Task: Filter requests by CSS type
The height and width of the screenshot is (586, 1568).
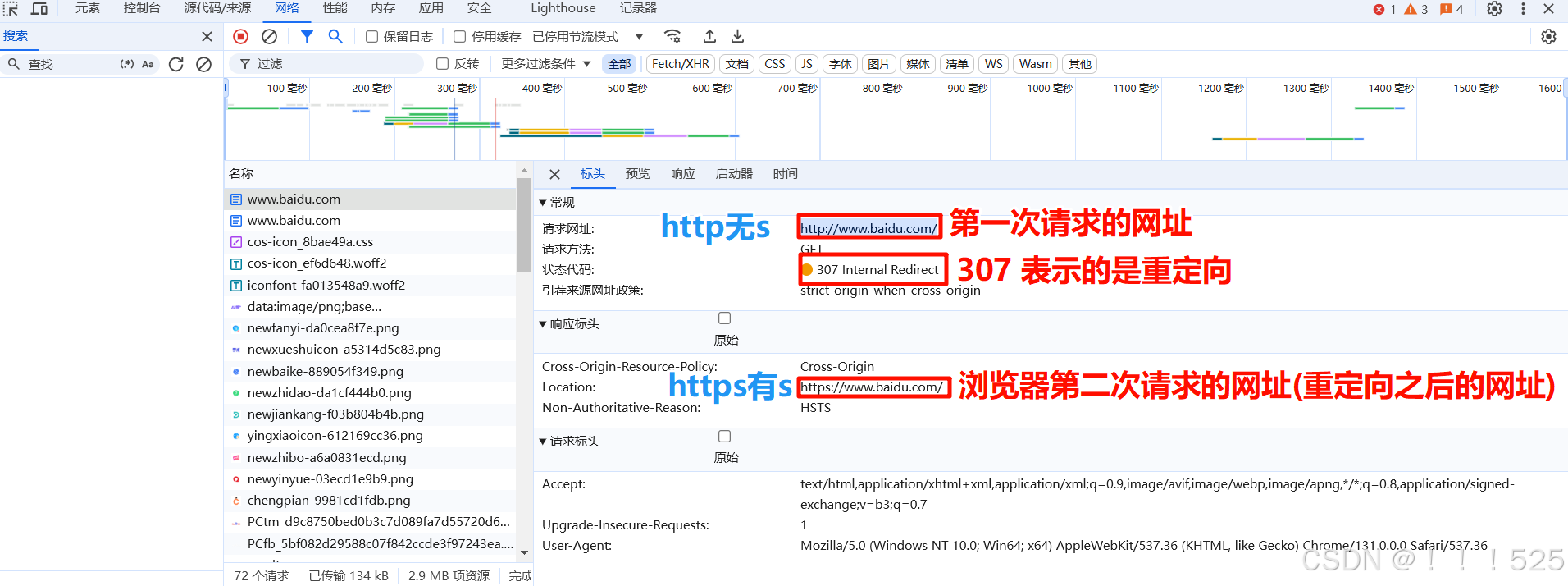Action: 774,64
